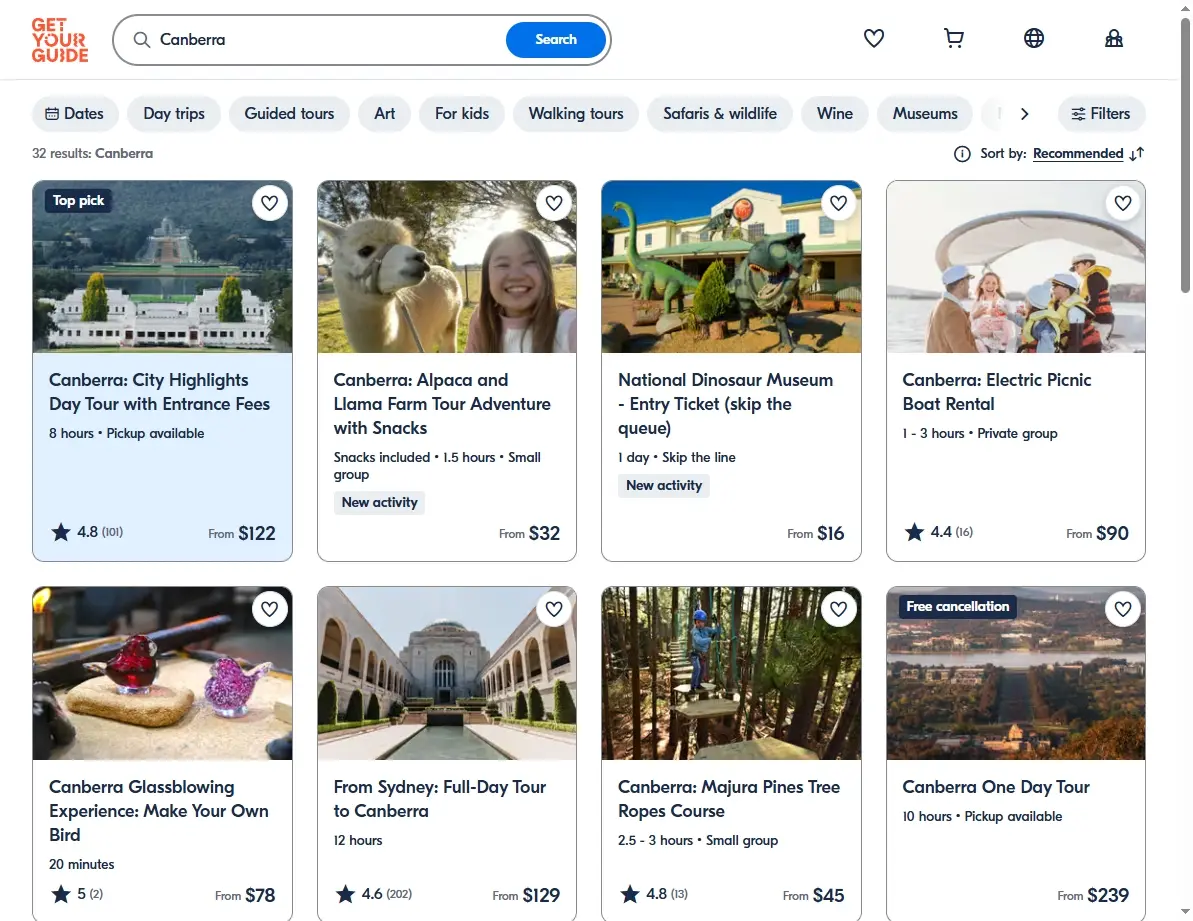Open National Dinosaur Museum Entry Ticket title
1193x921 pixels.
(x=725, y=404)
